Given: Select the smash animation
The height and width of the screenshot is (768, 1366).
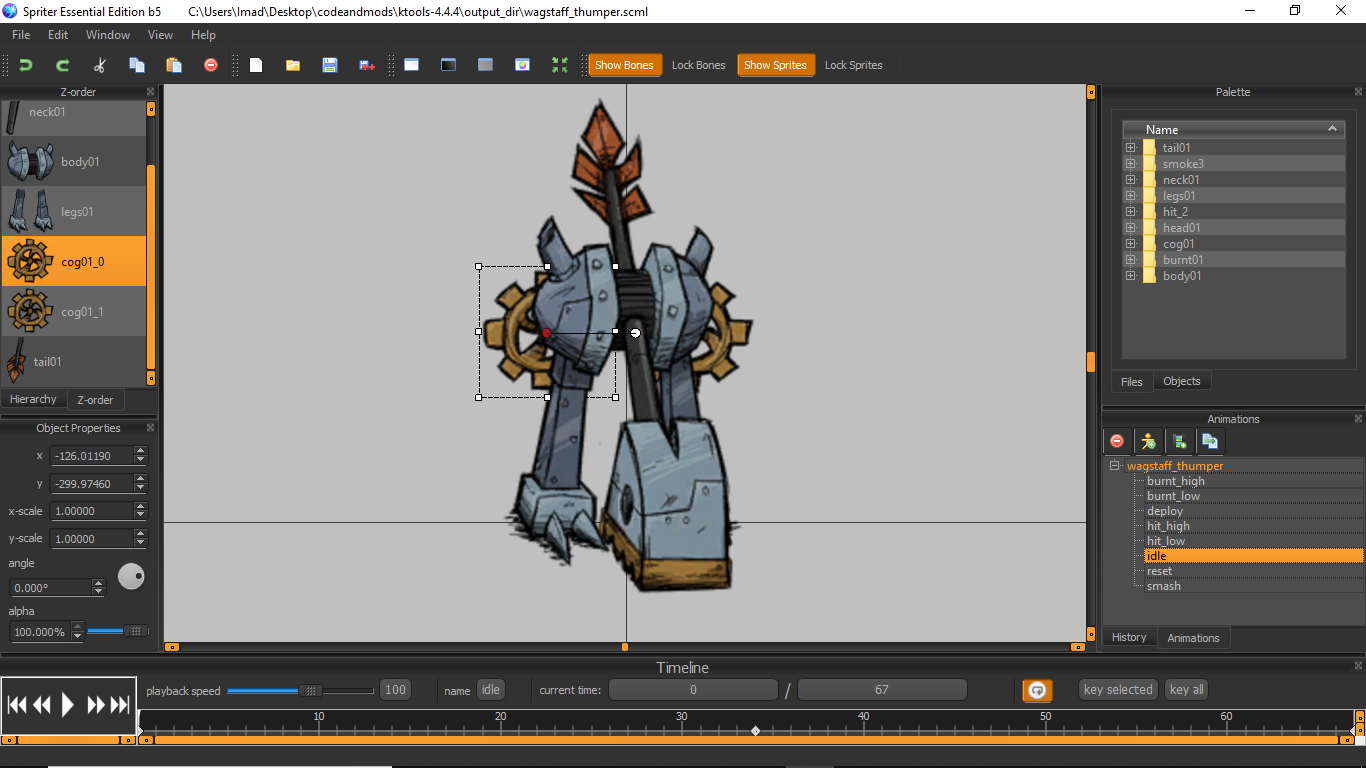Looking at the screenshot, I should pyautogui.click(x=1163, y=586).
